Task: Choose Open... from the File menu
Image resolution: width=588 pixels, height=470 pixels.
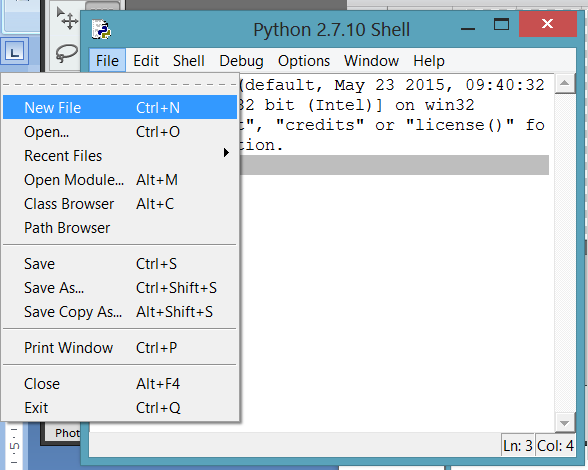Action: click(x=120, y=132)
